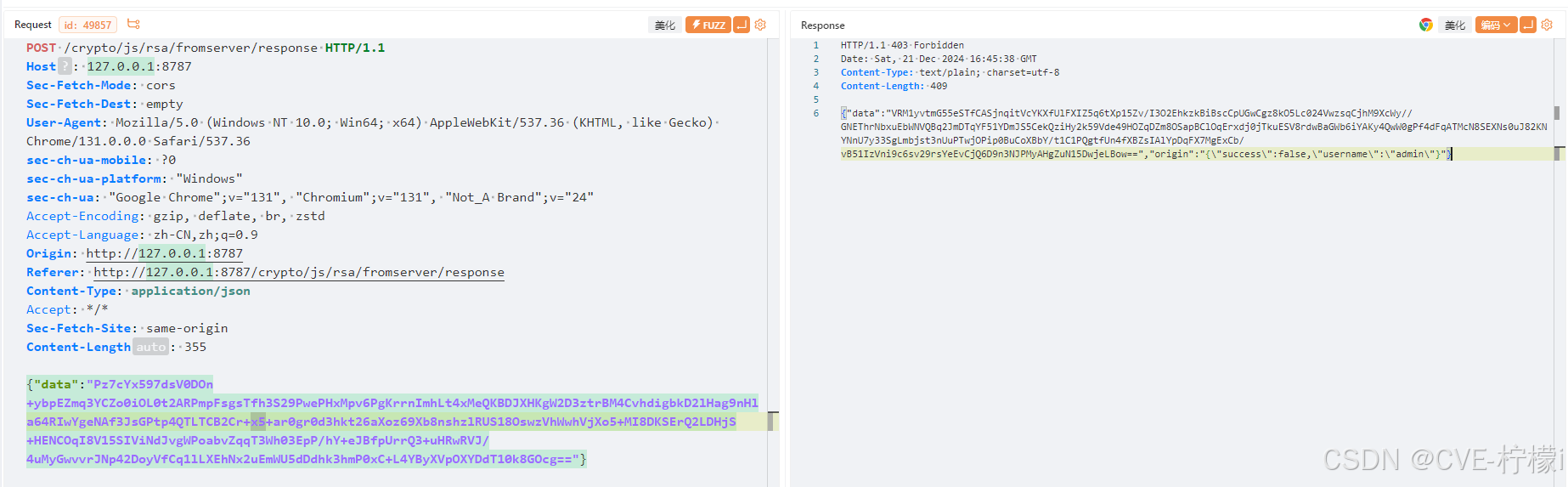Viewport: 1568px width, 487px height.
Task: Open the Response panel settings gear
Action: tap(1547, 25)
